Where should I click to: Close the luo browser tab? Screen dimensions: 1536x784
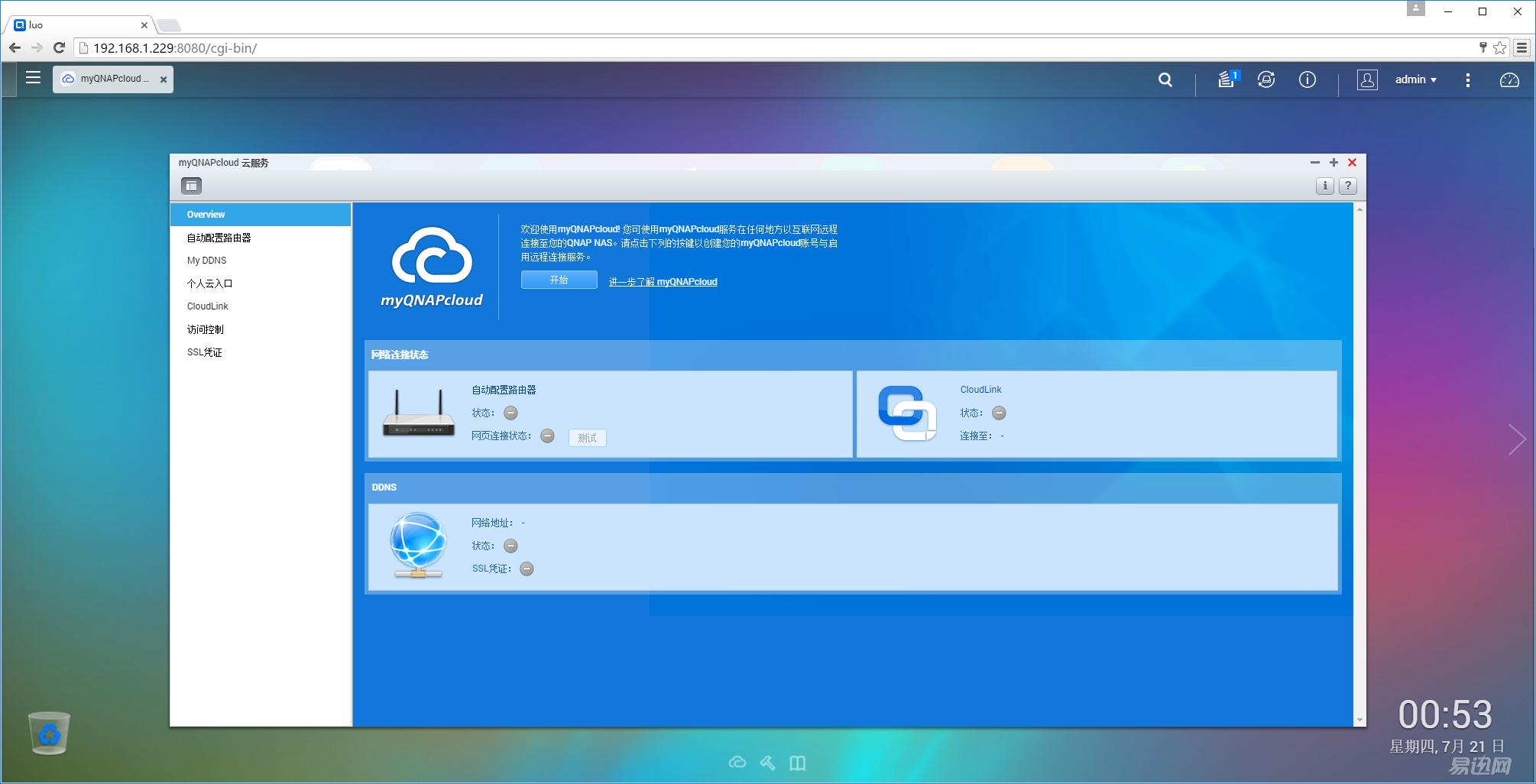[144, 25]
